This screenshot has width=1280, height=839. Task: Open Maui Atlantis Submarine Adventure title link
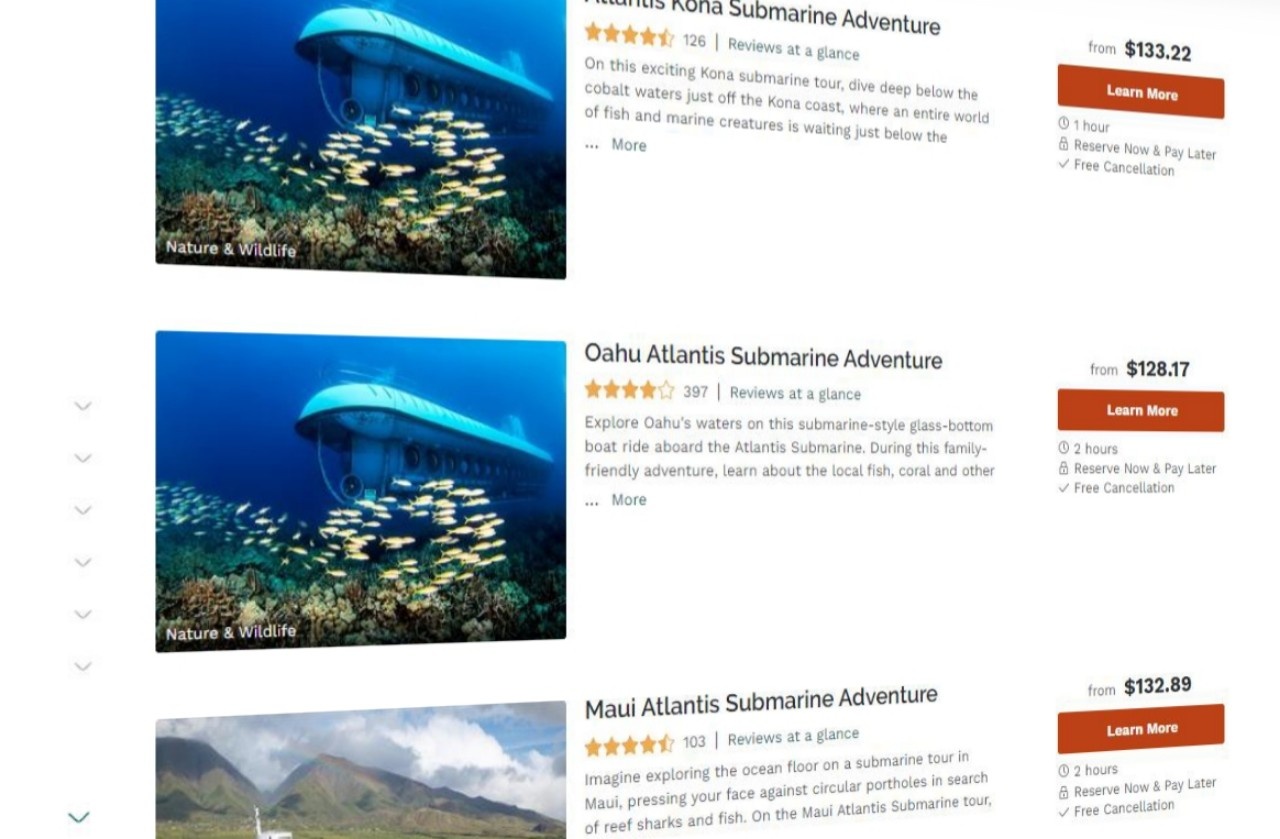761,702
